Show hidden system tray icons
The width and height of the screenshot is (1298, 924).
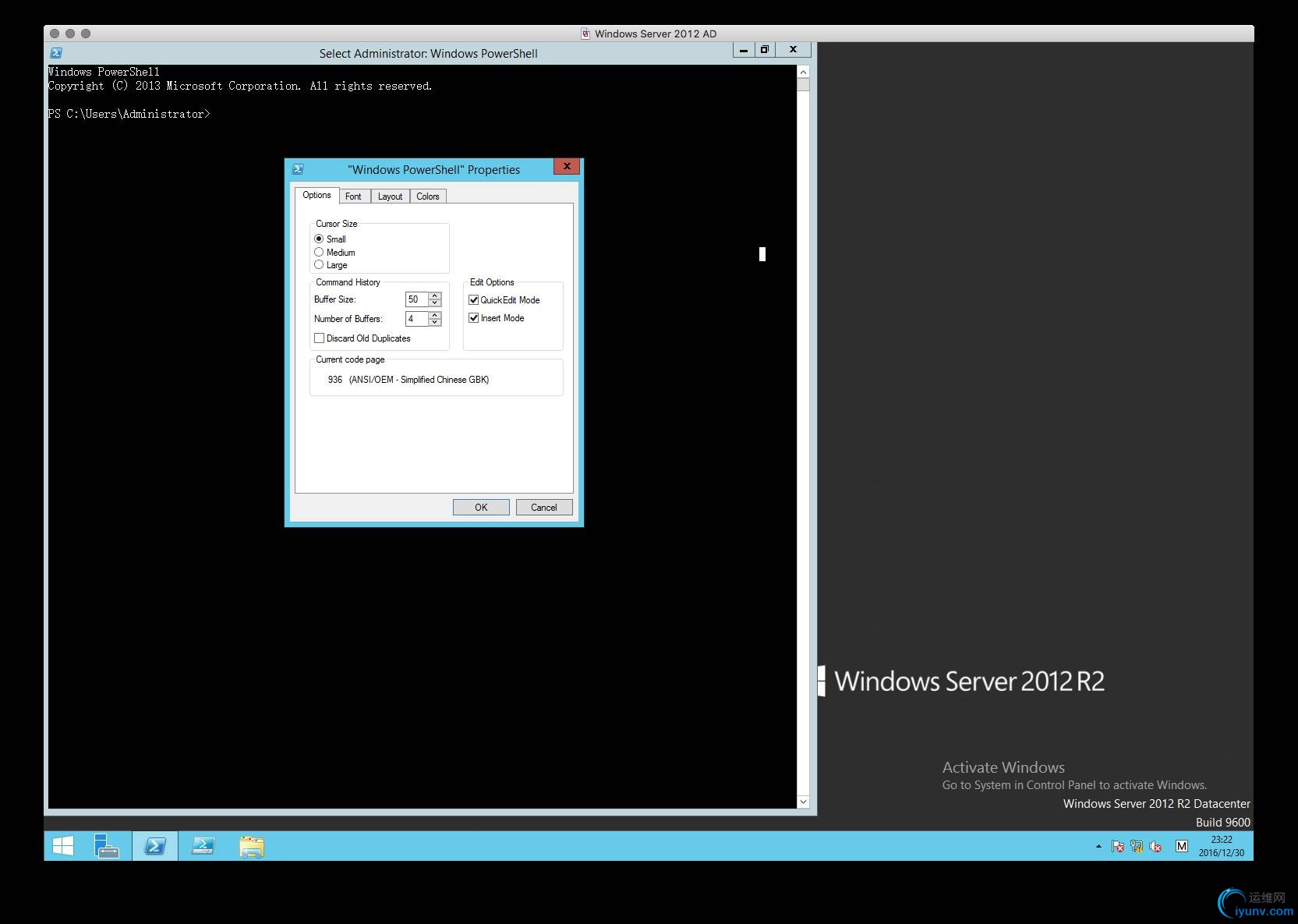coord(1098,846)
